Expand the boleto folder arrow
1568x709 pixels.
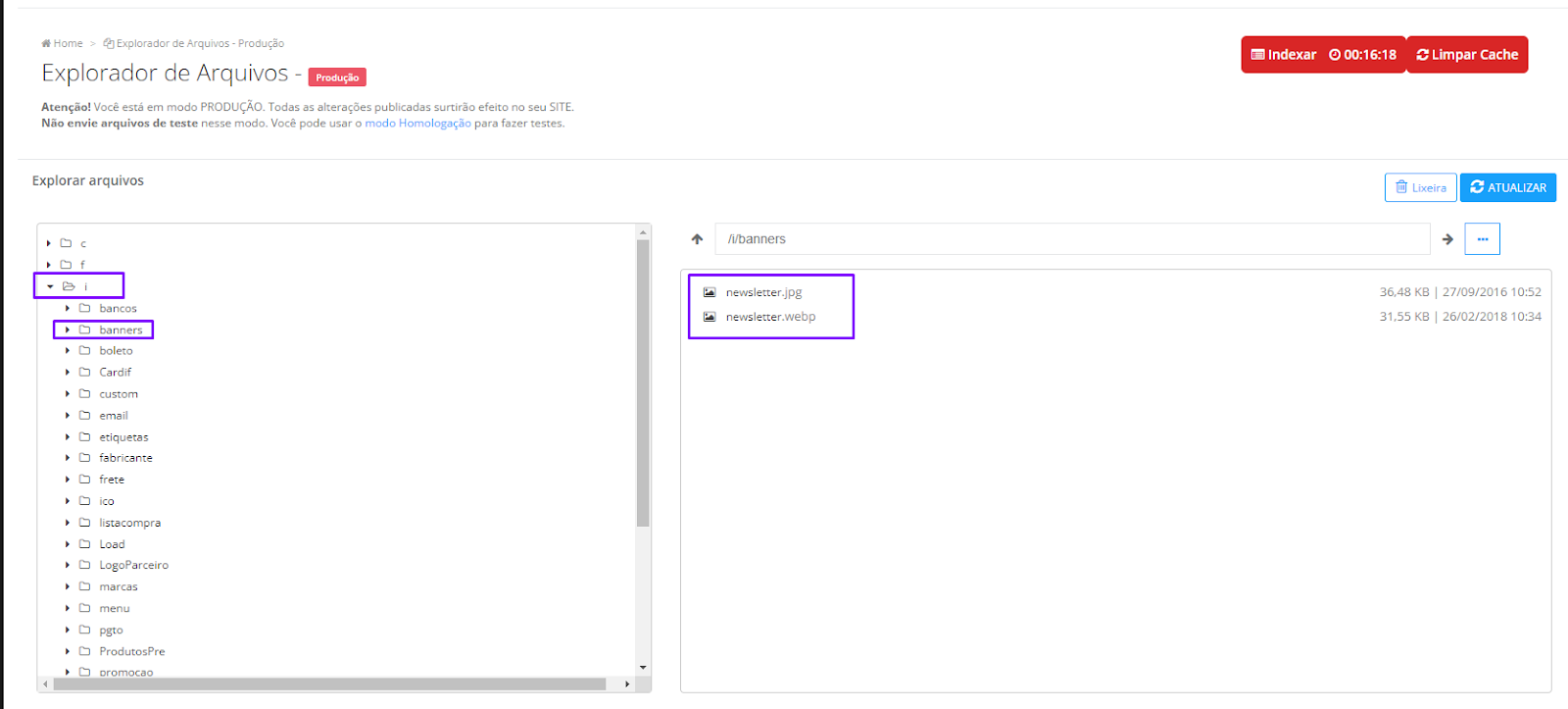coord(68,350)
